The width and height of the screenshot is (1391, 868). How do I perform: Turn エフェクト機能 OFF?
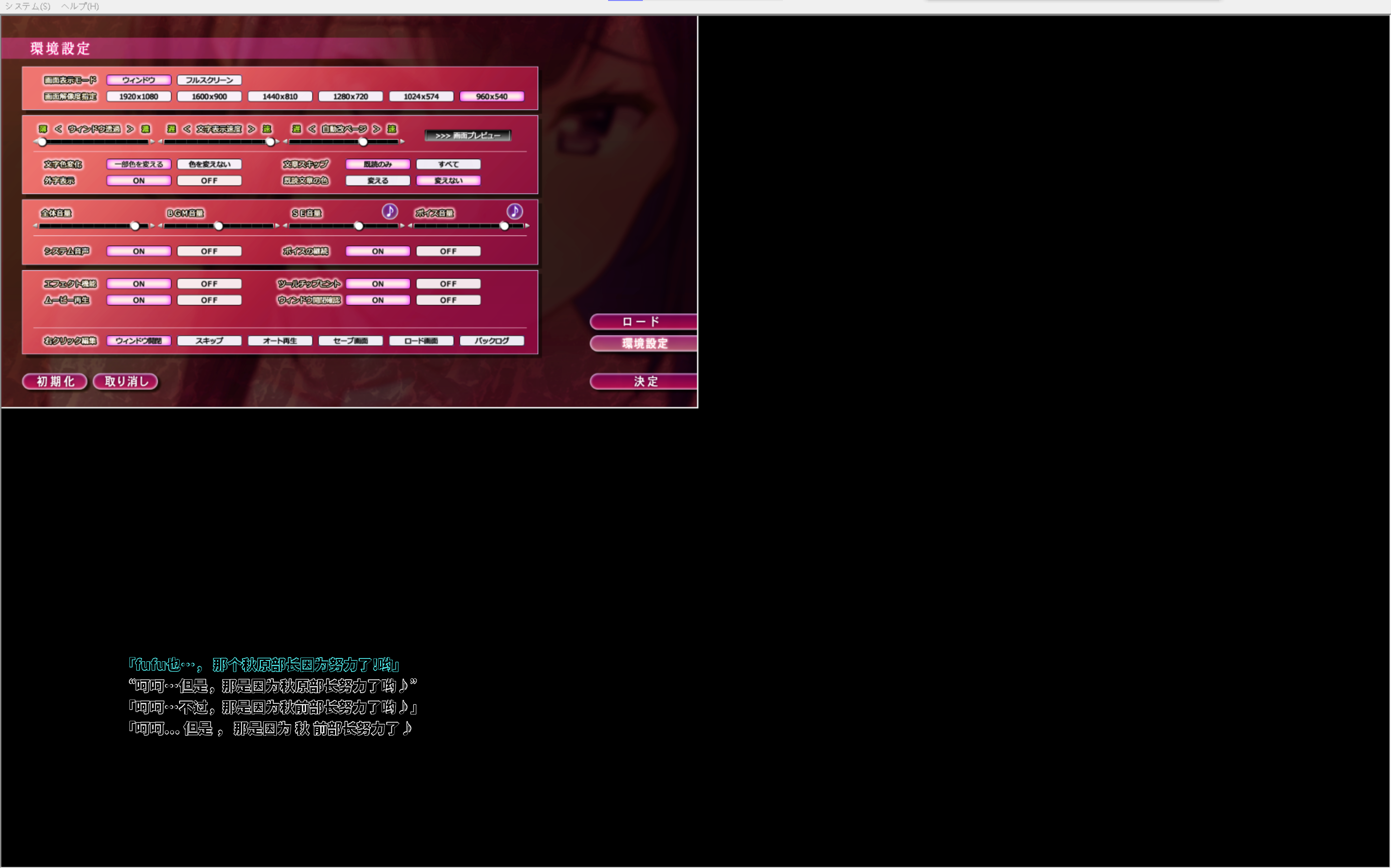(x=209, y=283)
